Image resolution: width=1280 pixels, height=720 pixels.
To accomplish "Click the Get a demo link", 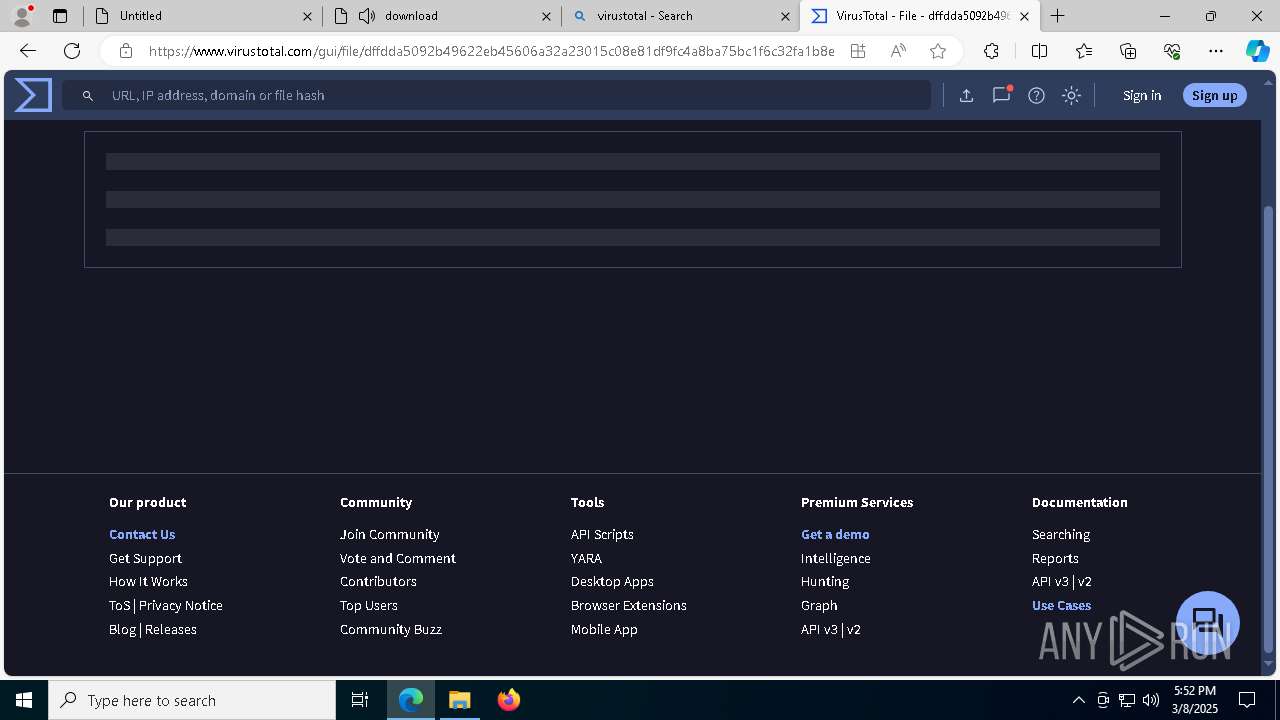I will click(x=835, y=535).
